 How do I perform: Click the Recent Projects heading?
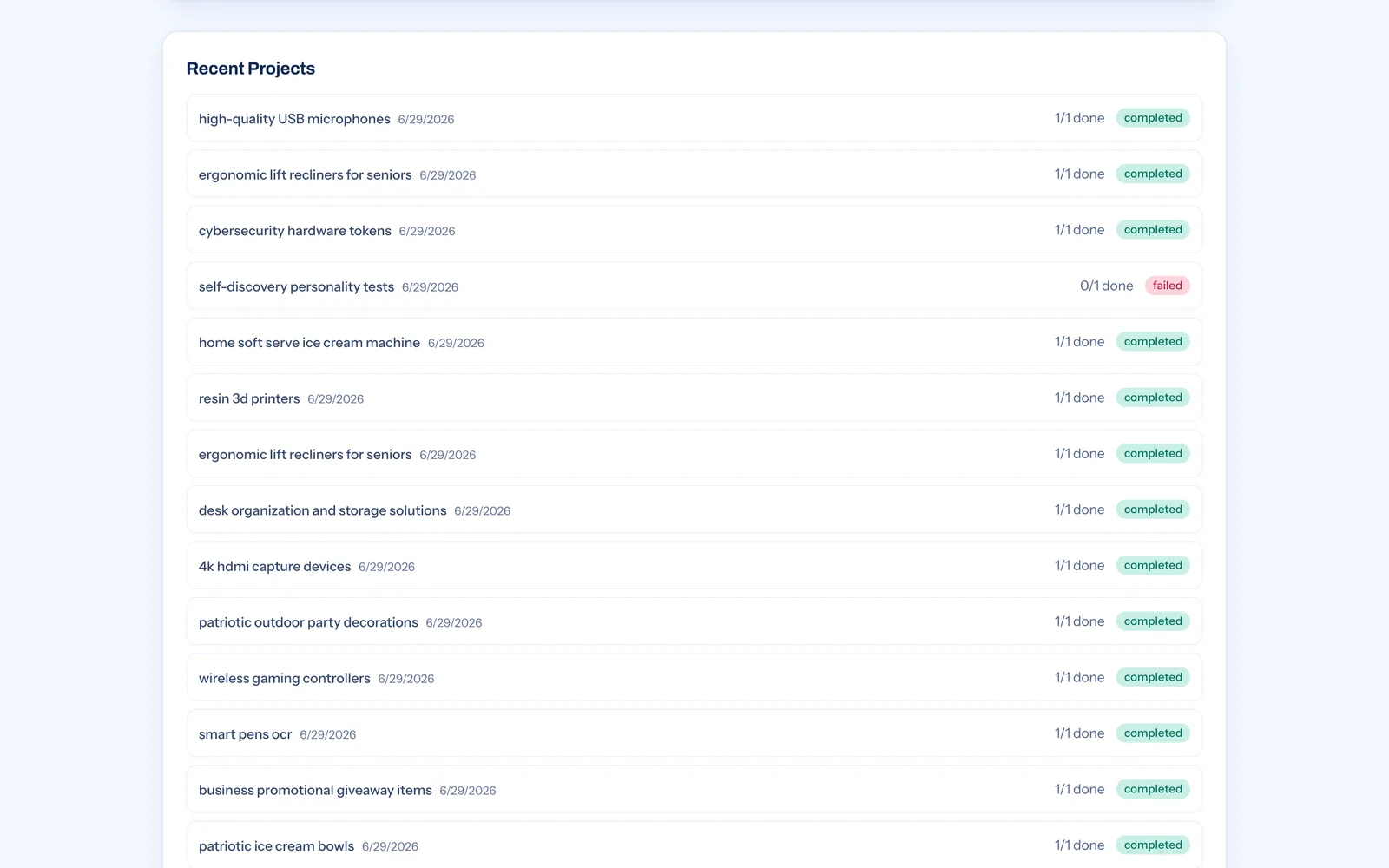251,69
